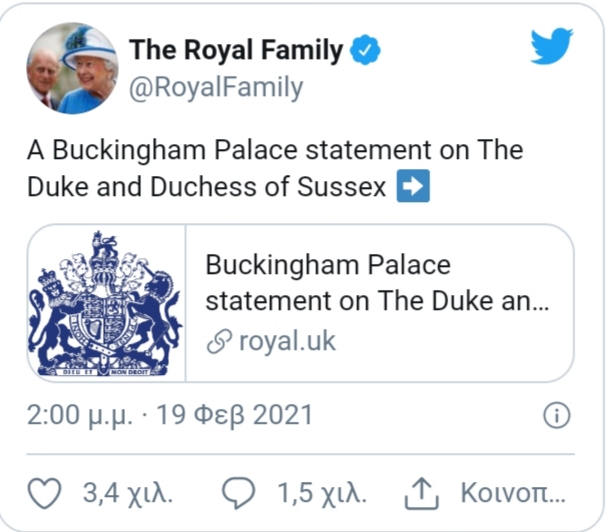This screenshot has height=532, width=606.
Task: Click the blue right-arrow emoji in the tweet
Action: coord(414,188)
